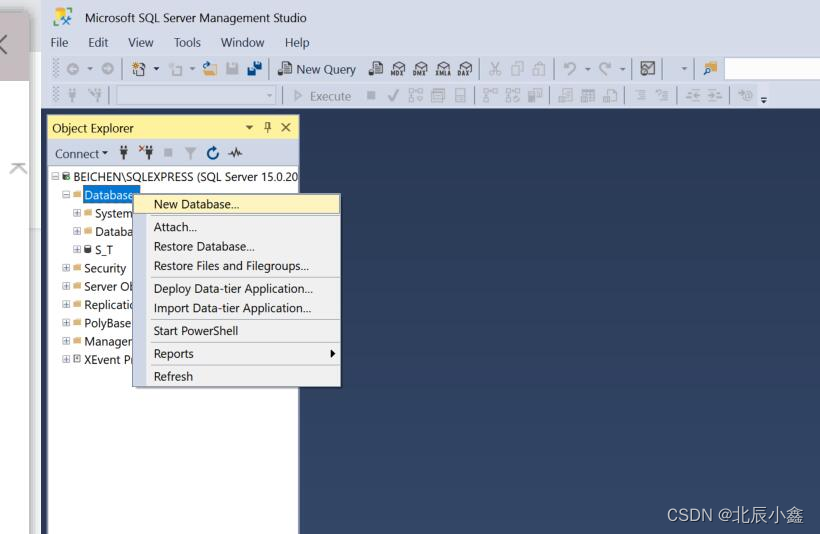820x534 pixels.
Task: Choose Restore Files and Filegroups...
Action: pos(237,266)
